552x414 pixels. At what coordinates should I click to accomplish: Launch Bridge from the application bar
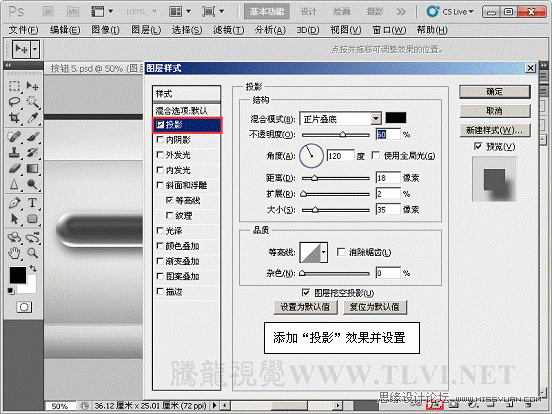point(48,12)
